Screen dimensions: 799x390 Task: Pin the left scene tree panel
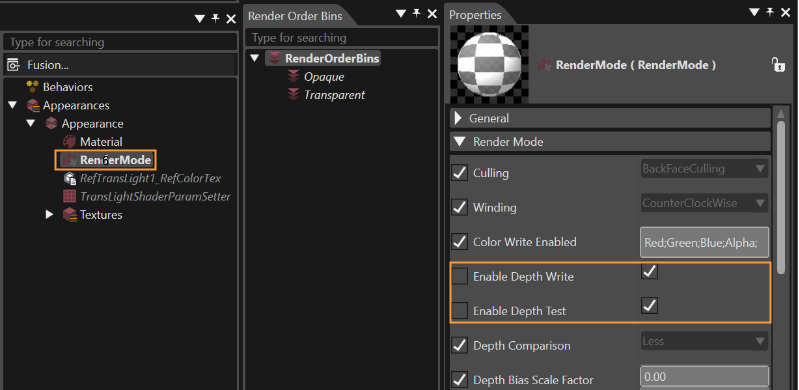(x=215, y=19)
